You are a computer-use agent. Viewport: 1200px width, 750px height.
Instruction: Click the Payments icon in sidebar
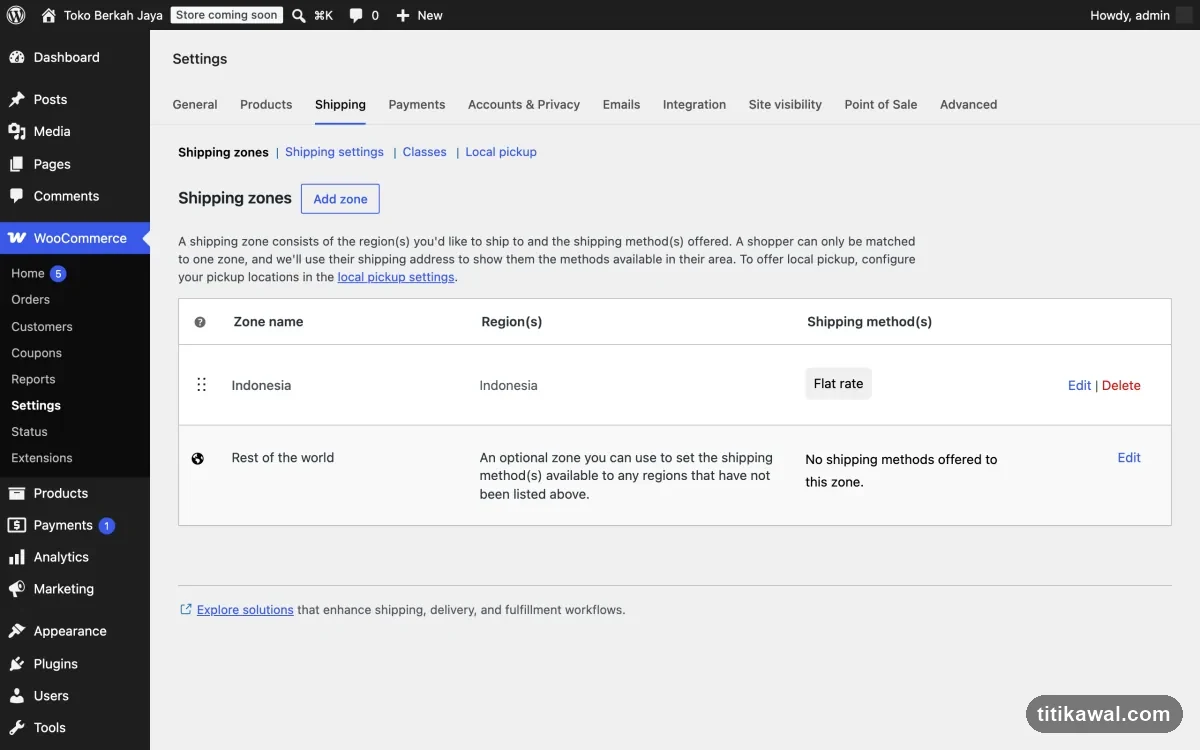(17, 525)
